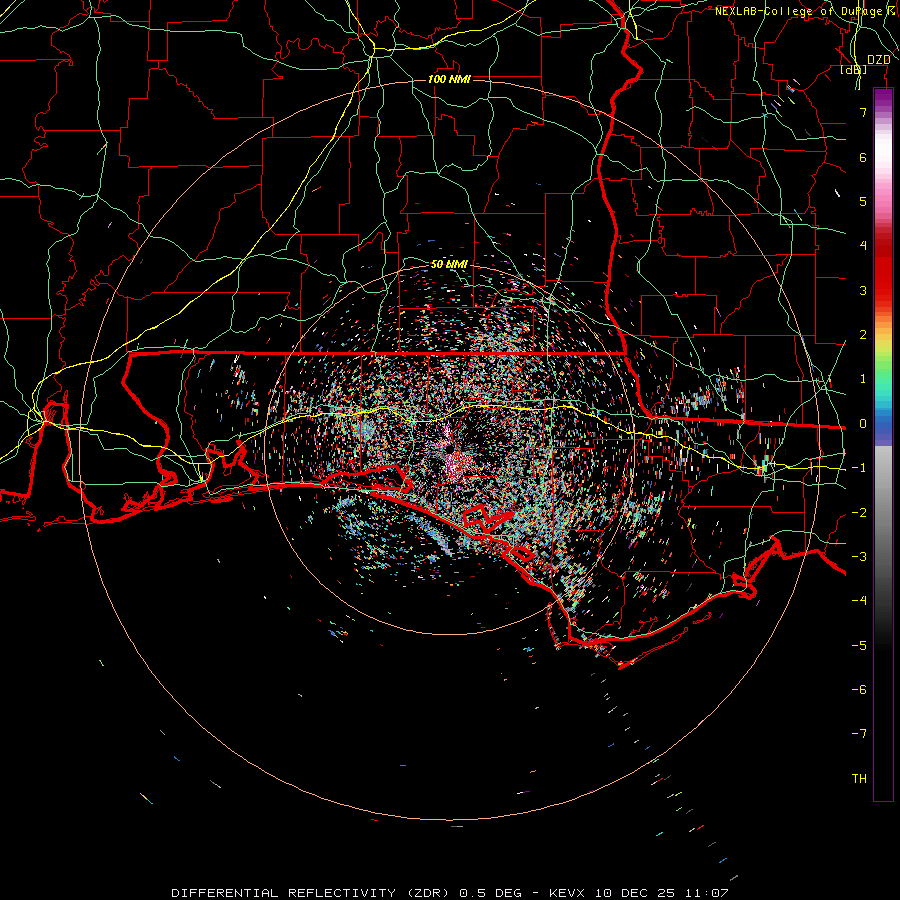This screenshot has height=900, width=900.
Task: Click the 6 value on the ZDR scale
Action: point(863,157)
